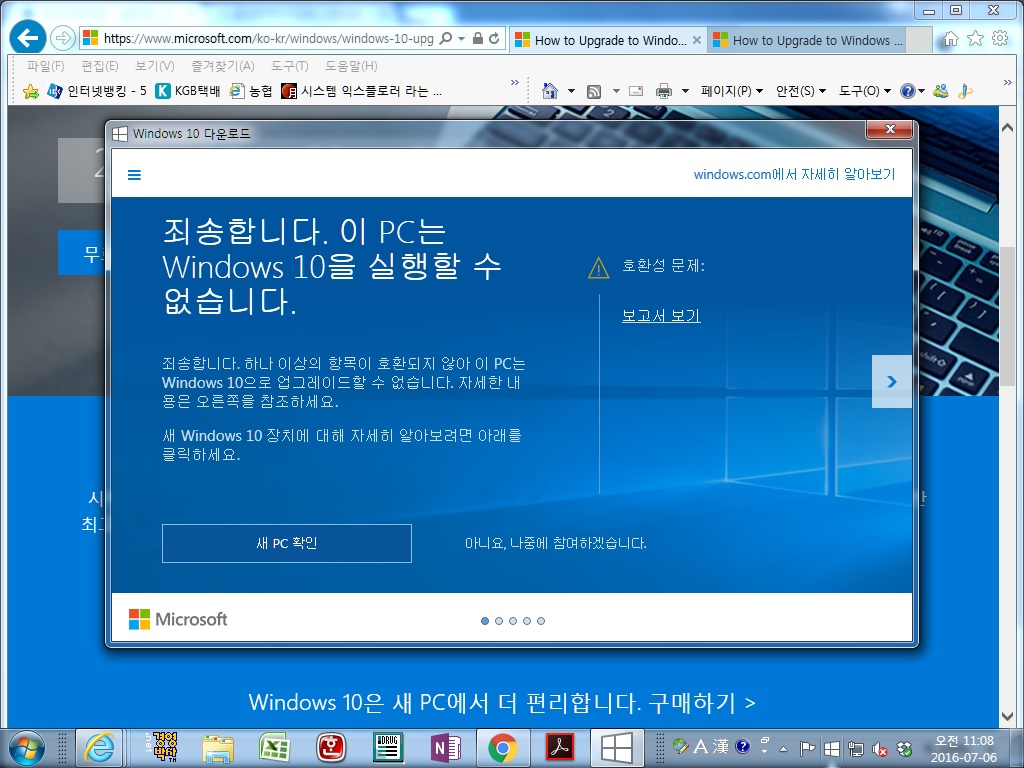Expand the print dropdown arrow
Screen dimensions: 1024x768
point(685,91)
